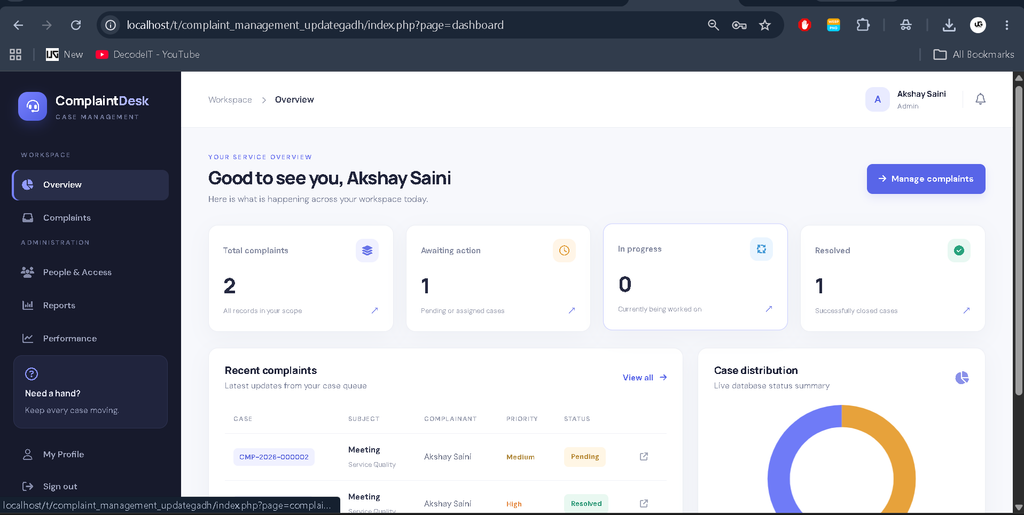The height and width of the screenshot is (515, 1024).
Task: Click the Resolved status badge in table
Action: pos(586,503)
